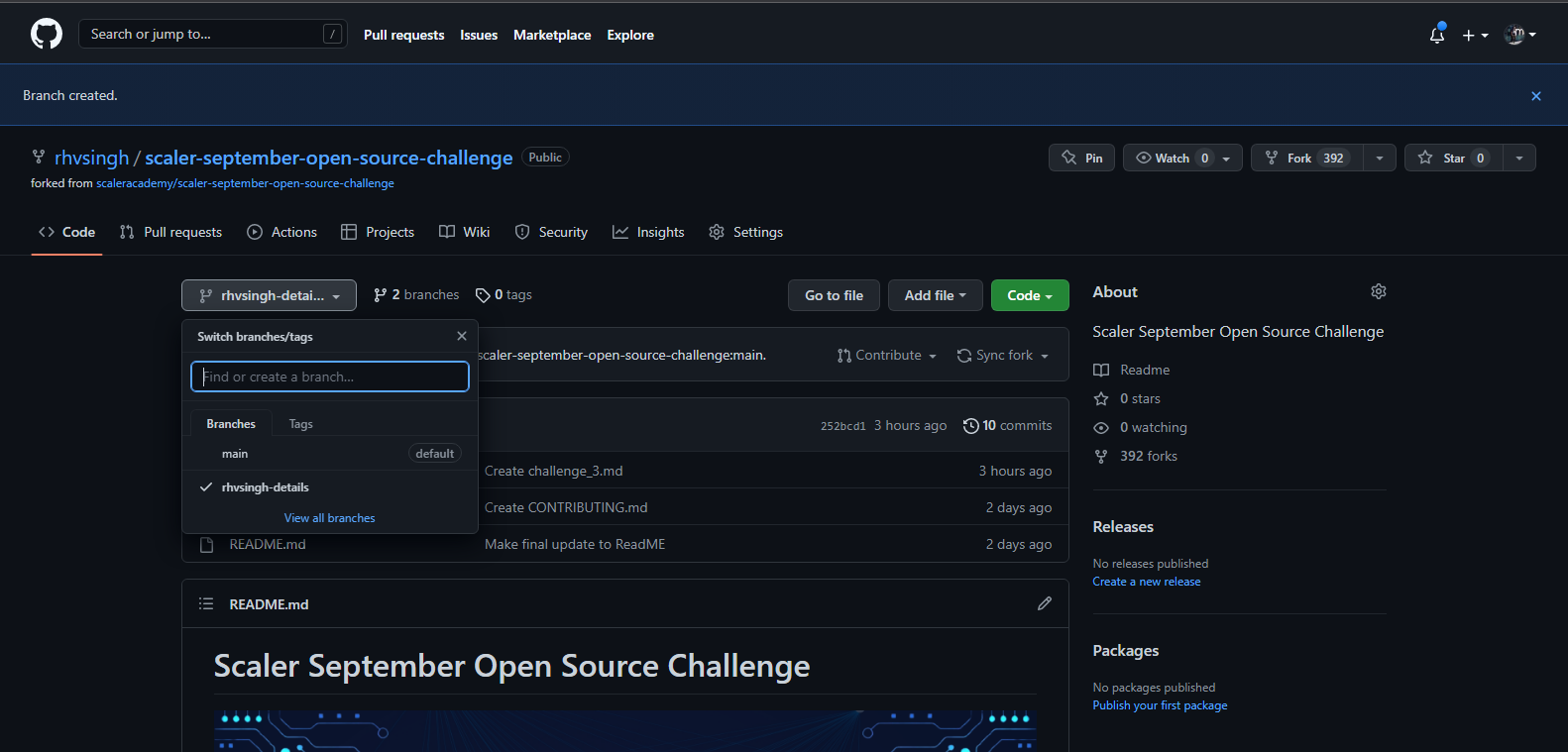
Task: Open rhvsingh owner profile link
Action: point(92,158)
